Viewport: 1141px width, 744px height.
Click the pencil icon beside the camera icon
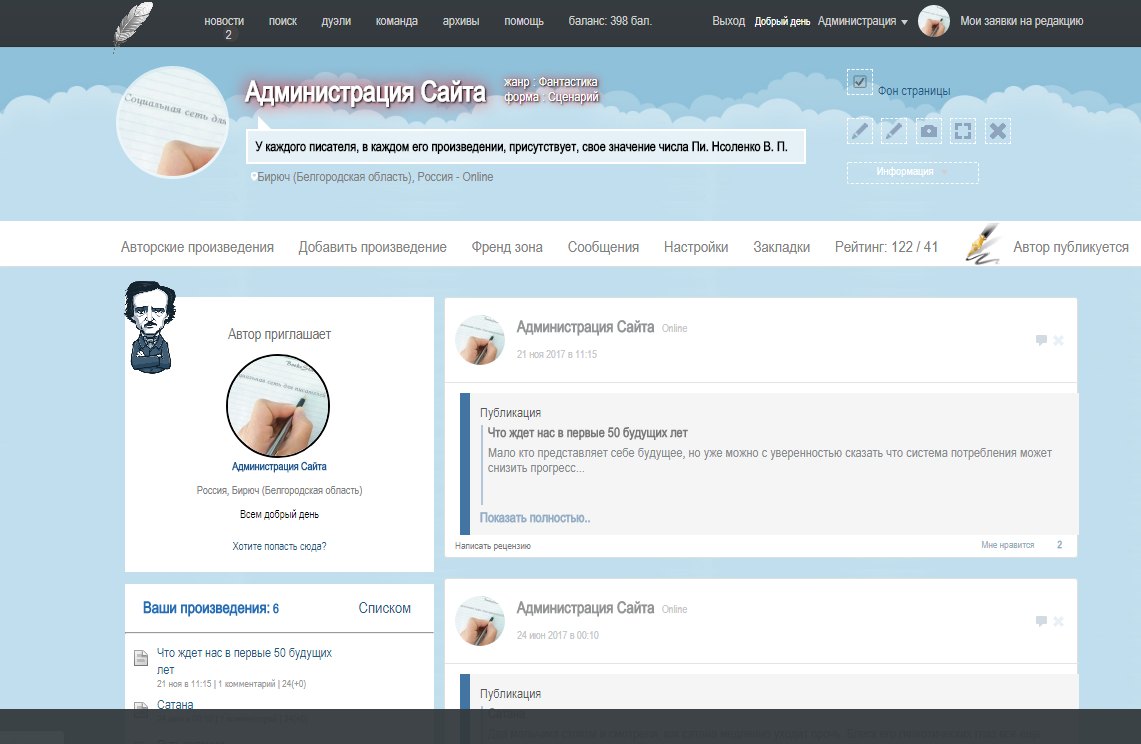[x=894, y=131]
